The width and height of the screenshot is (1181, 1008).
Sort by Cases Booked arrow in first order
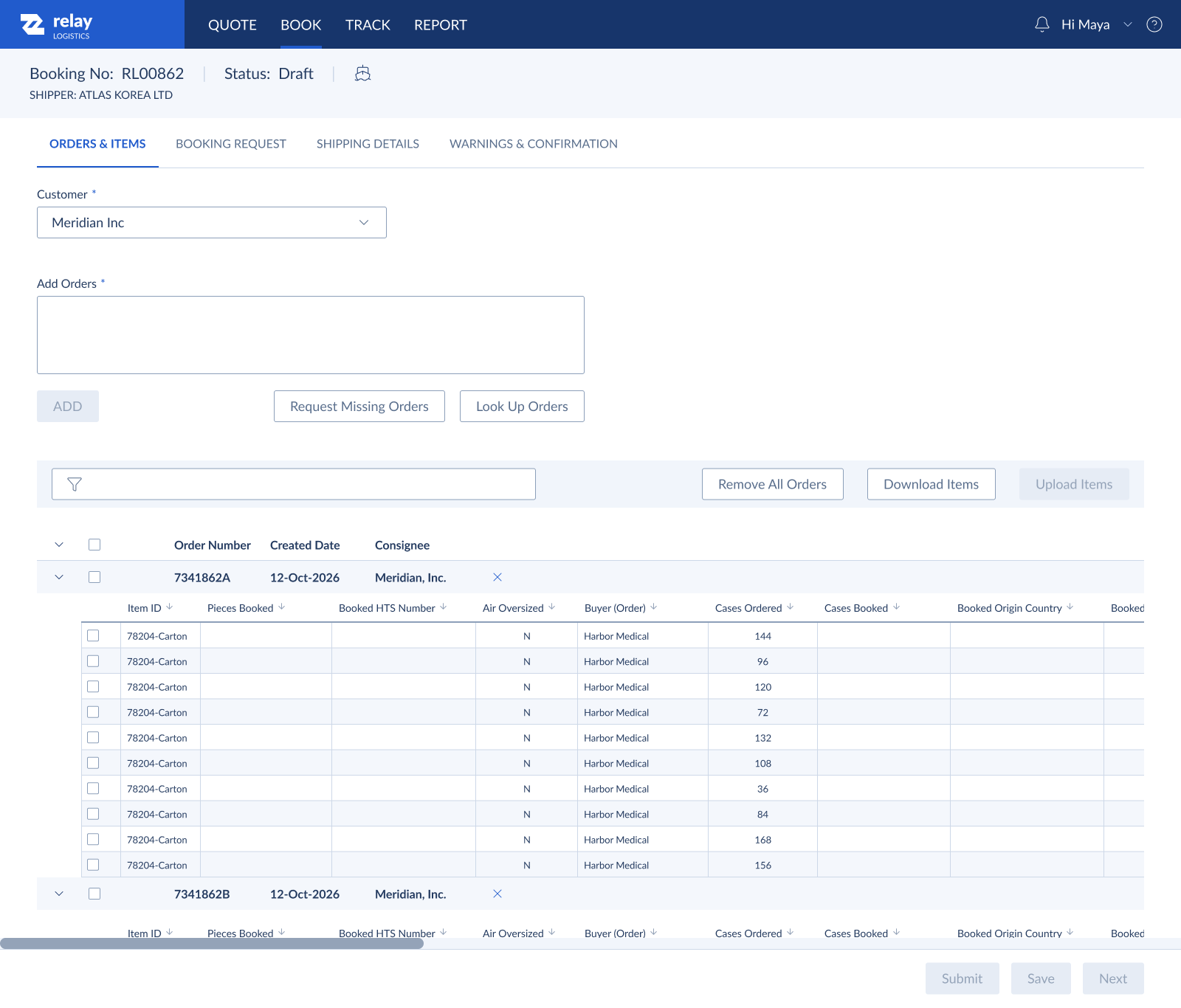897,607
